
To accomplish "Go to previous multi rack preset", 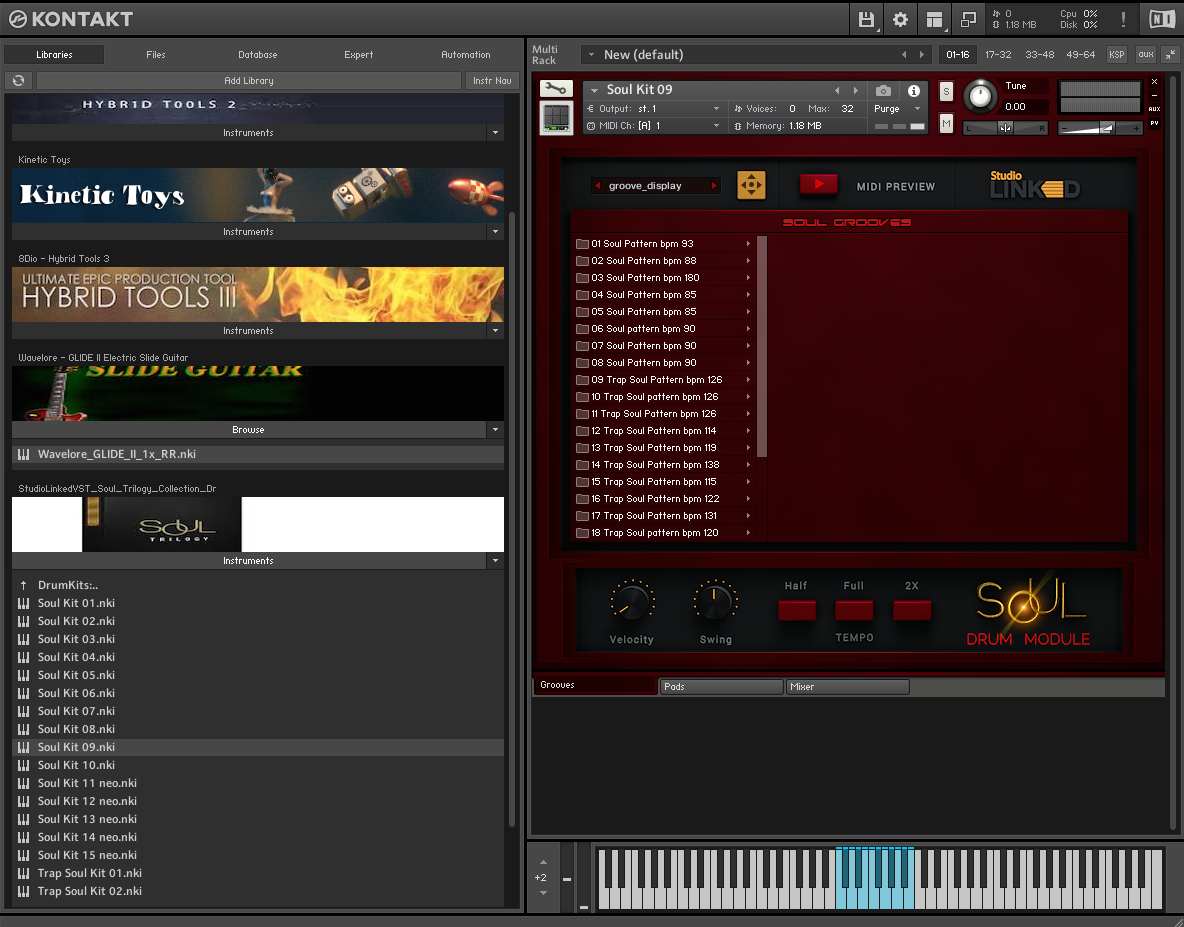I will click(904, 54).
